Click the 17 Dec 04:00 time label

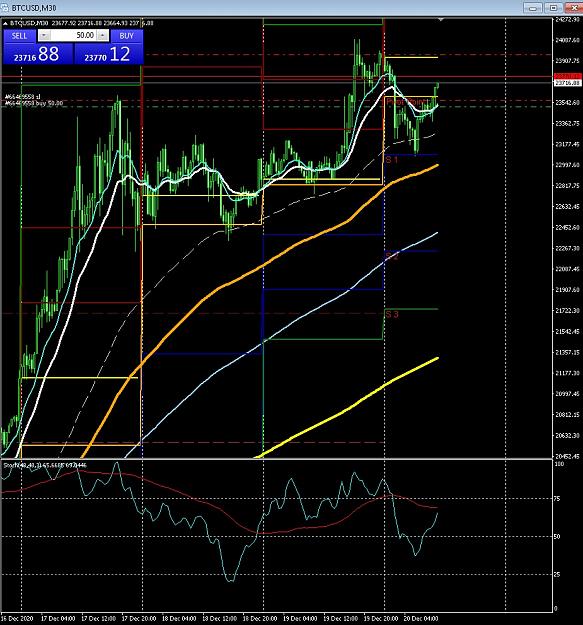(x=58, y=619)
